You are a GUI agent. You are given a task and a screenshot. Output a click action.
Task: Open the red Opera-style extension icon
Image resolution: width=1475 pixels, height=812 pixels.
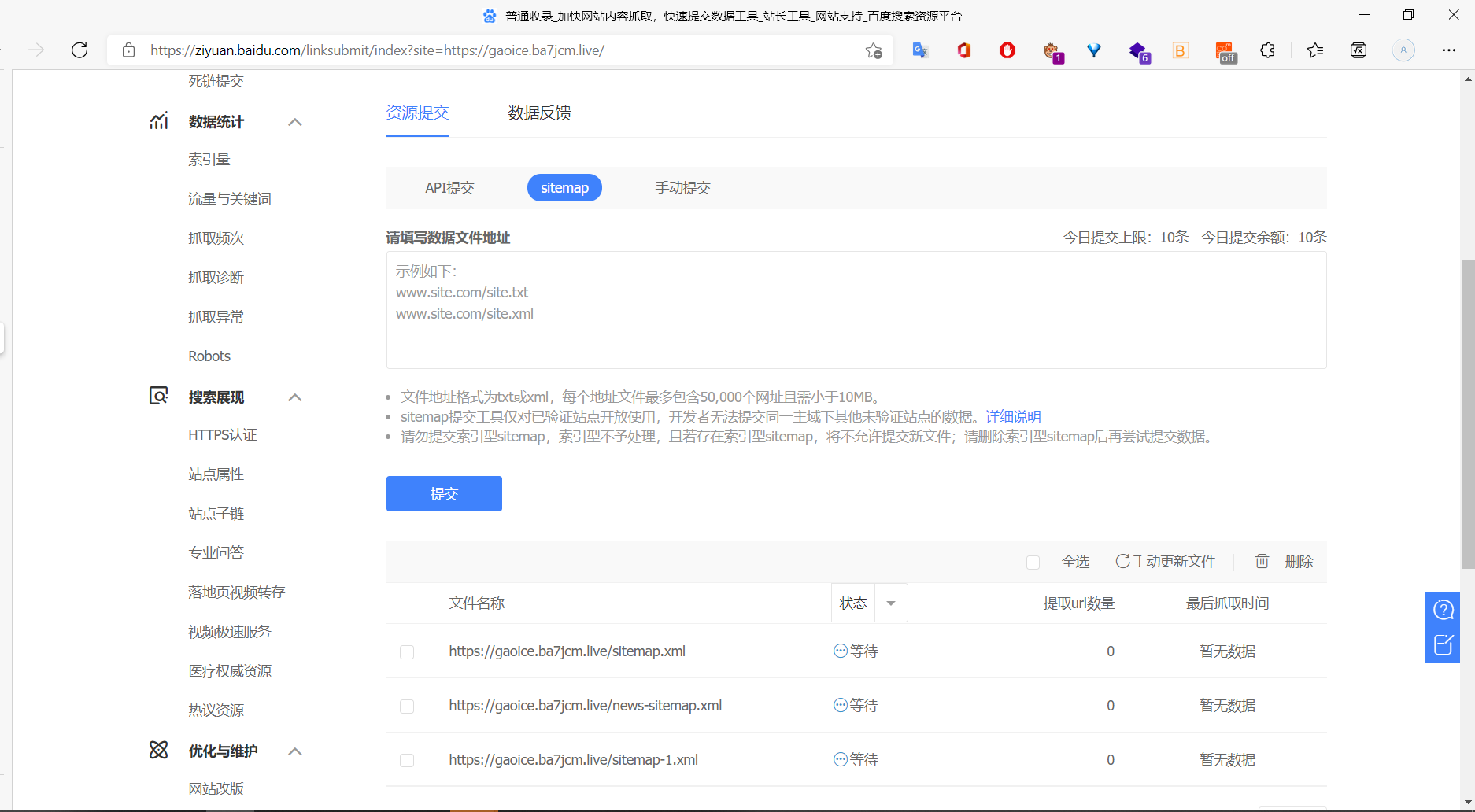[x=1007, y=50]
